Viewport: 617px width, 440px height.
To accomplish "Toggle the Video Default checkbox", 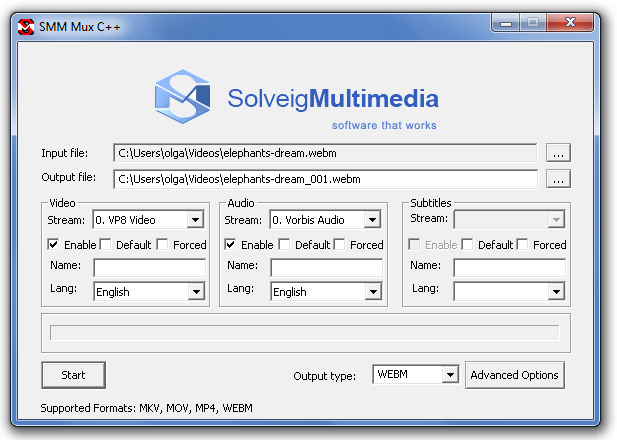I will tap(105, 244).
